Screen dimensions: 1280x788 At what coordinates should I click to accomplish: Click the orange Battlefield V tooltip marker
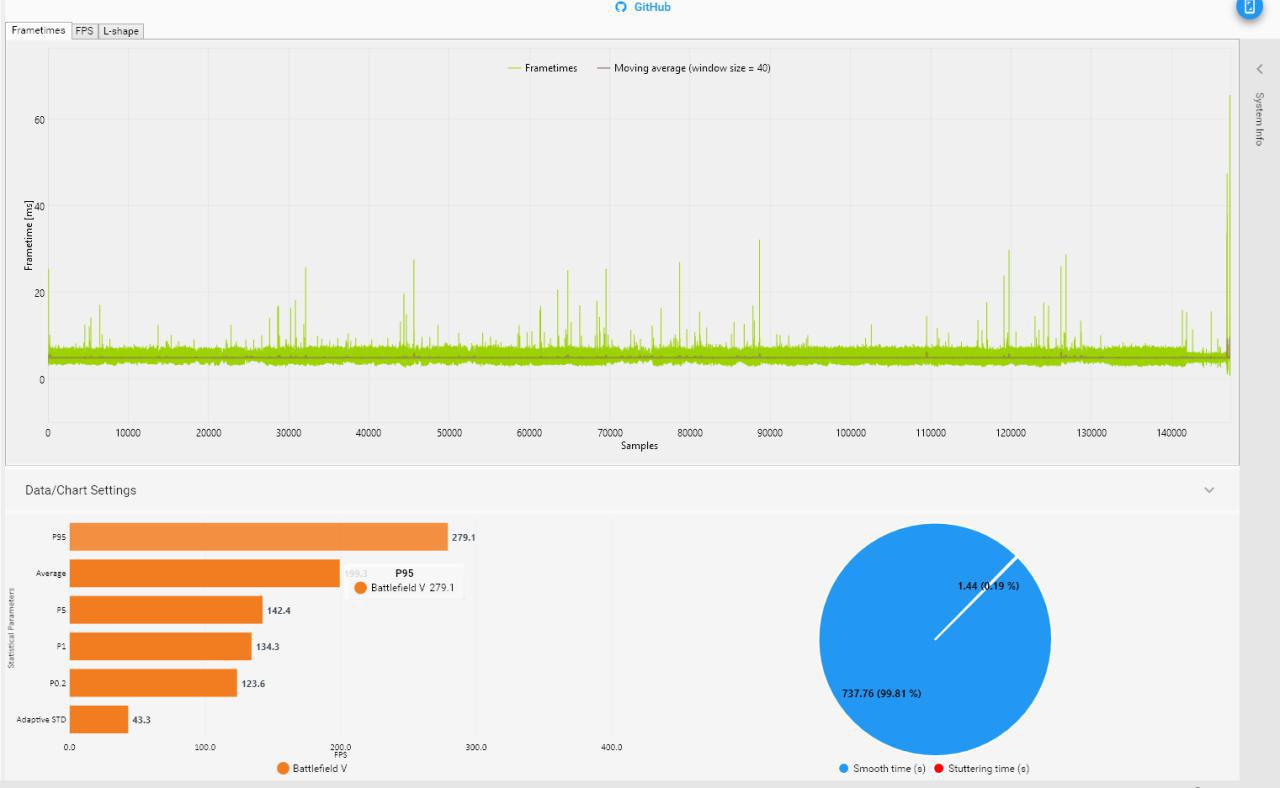(360, 588)
